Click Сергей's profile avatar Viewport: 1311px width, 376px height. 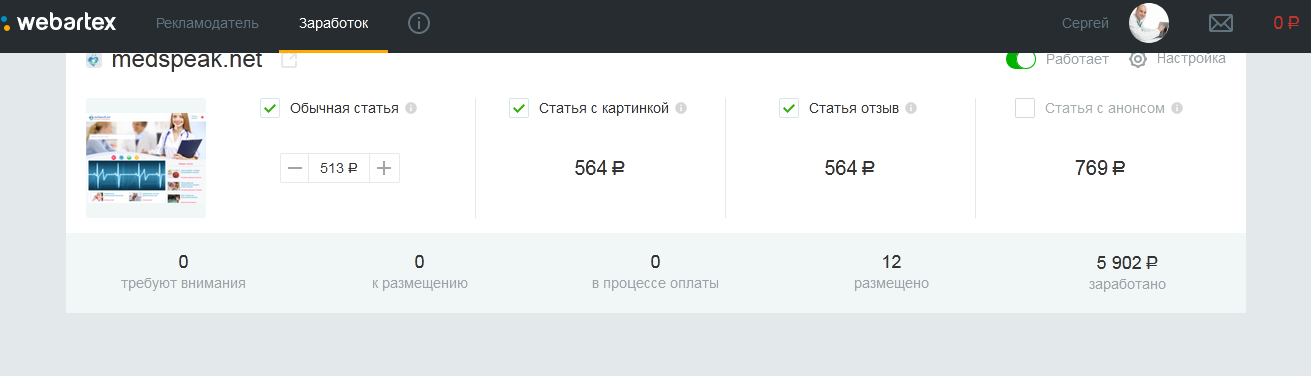pyautogui.click(x=1149, y=23)
